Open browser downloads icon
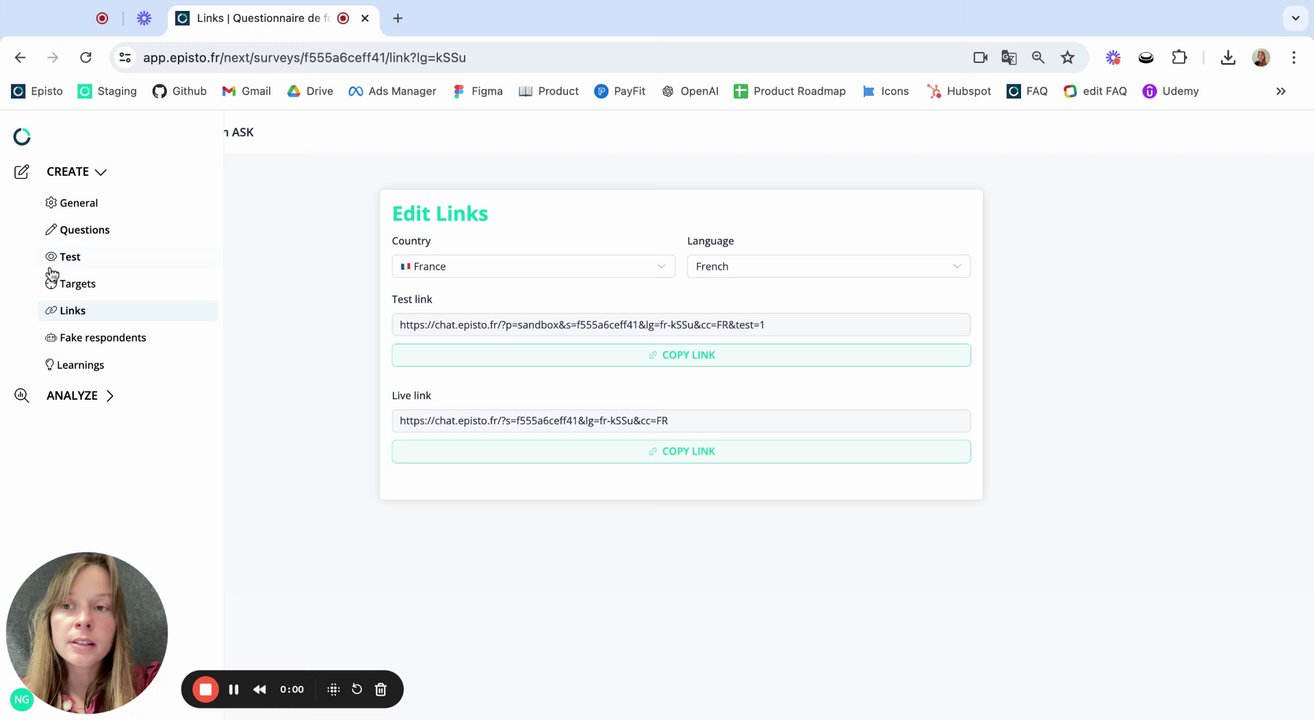 click(1228, 58)
